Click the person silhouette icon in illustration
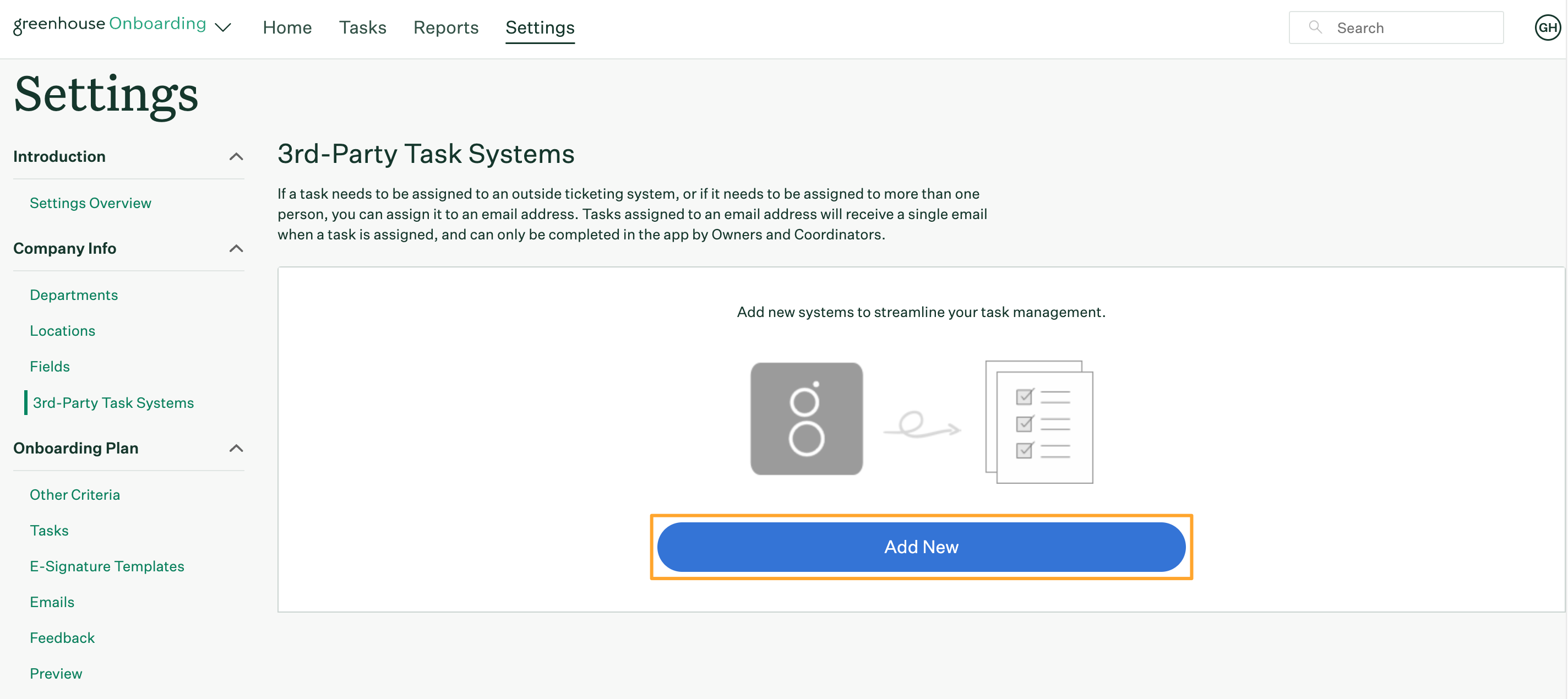 click(806, 418)
